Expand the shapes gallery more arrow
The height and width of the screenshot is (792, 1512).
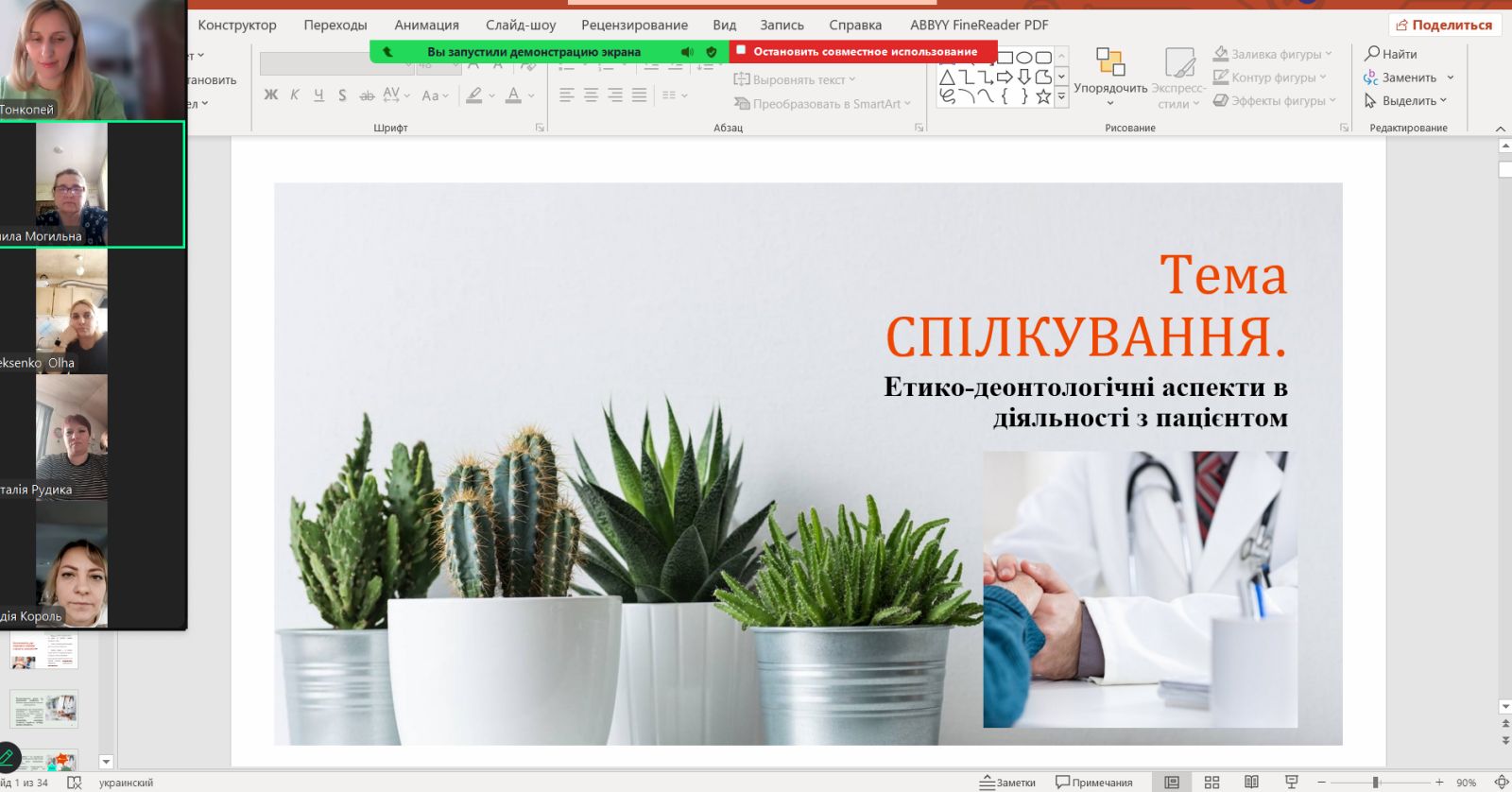coord(1062,95)
